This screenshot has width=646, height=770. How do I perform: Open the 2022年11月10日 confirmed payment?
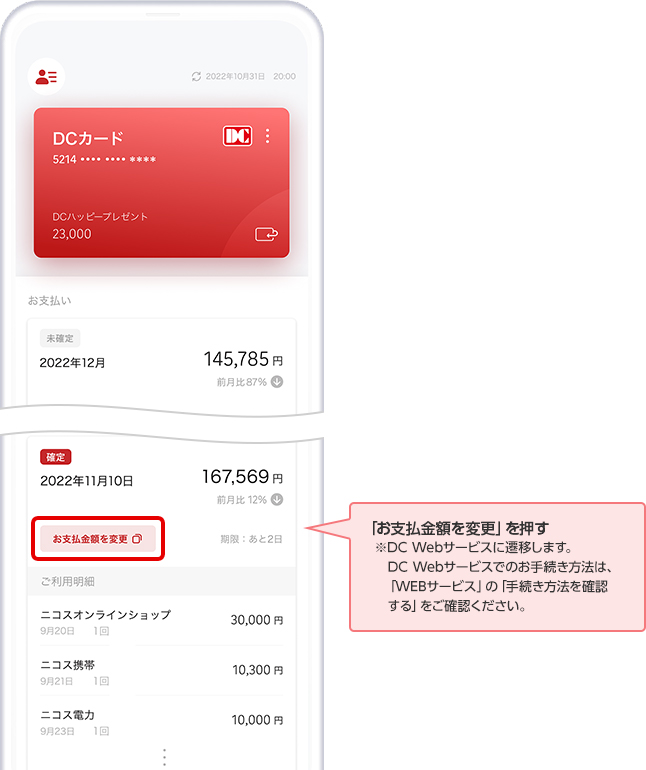tap(161, 480)
